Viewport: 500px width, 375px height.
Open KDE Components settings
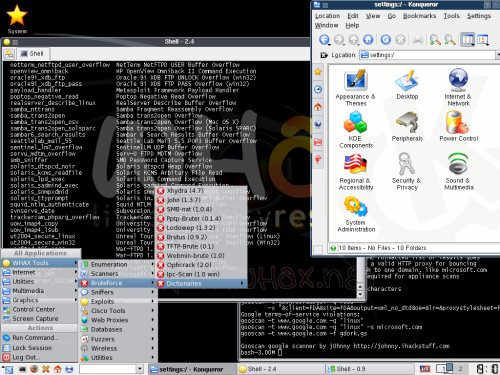point(356,130)
